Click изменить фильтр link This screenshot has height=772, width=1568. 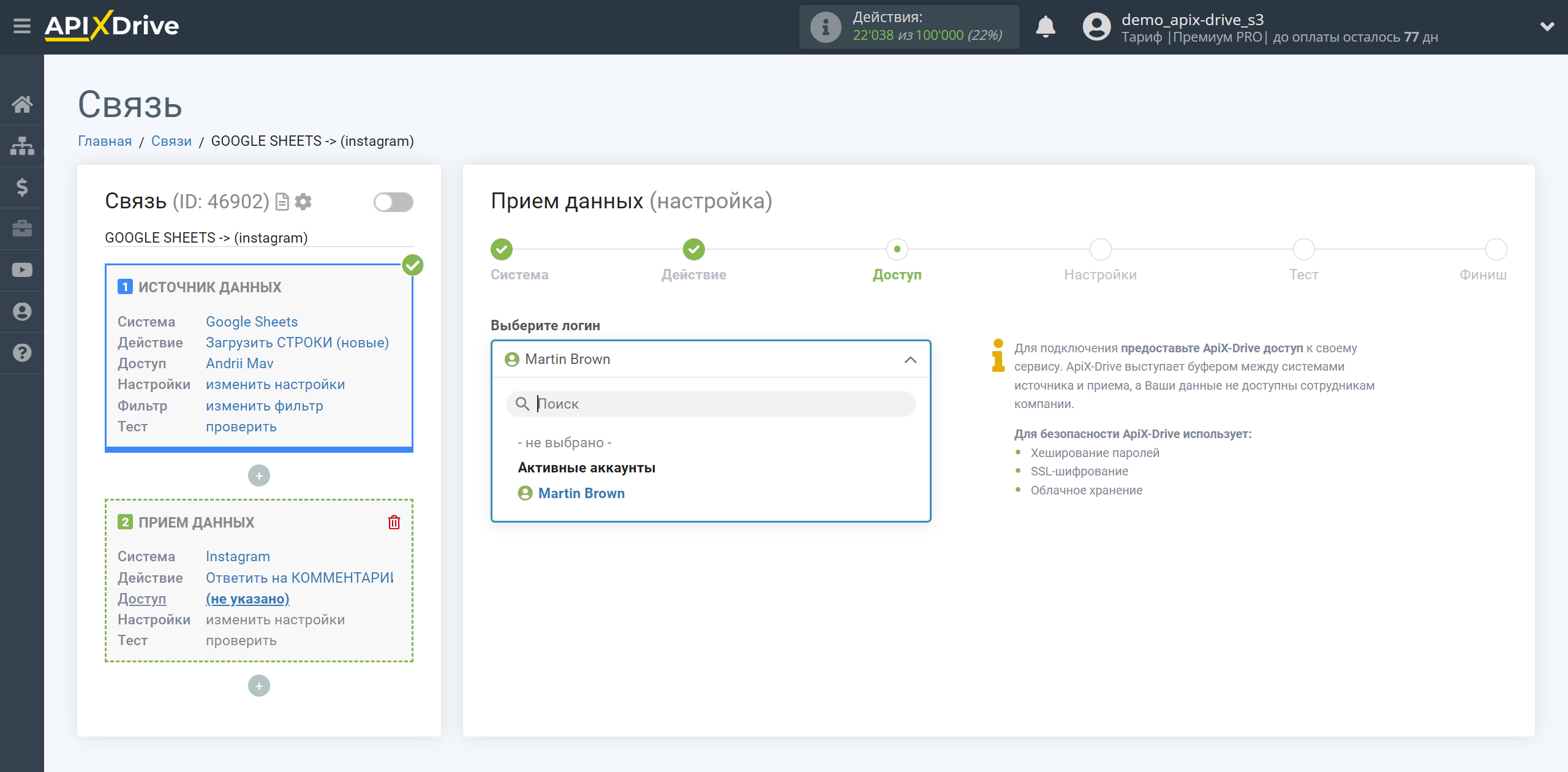pyautogui.click(x=264, y=406)
